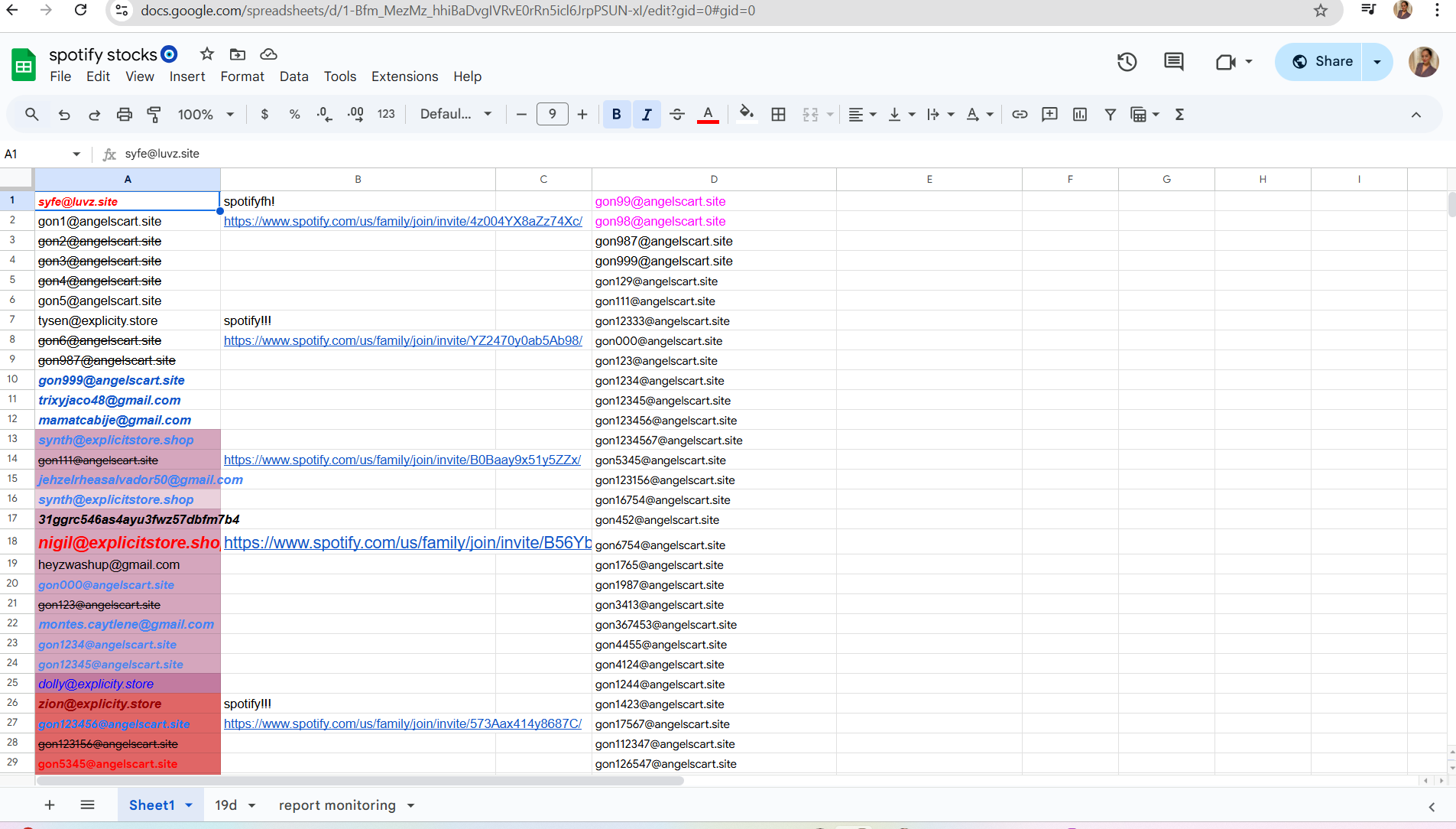Viewport: 1456px width, 829px height.
Task: Format selection as percent
Action: (295, 115)
